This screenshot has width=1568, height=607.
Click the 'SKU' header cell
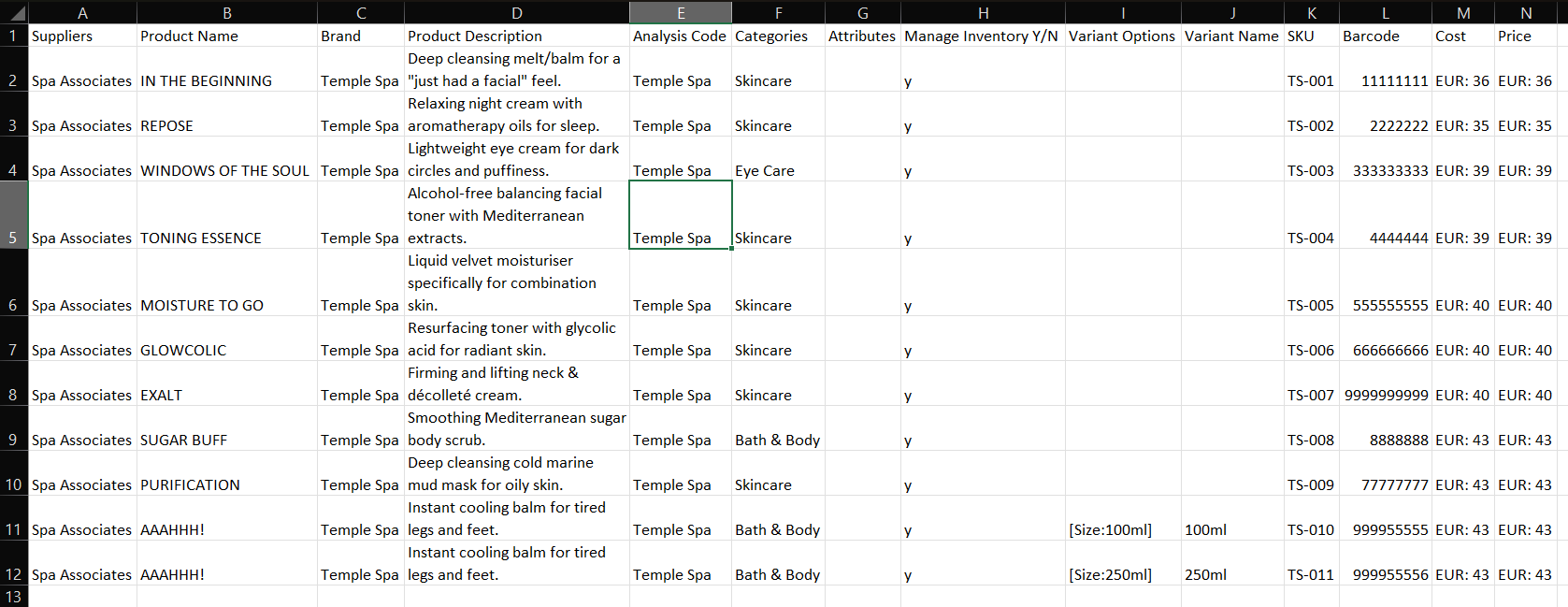(1312, 36)
